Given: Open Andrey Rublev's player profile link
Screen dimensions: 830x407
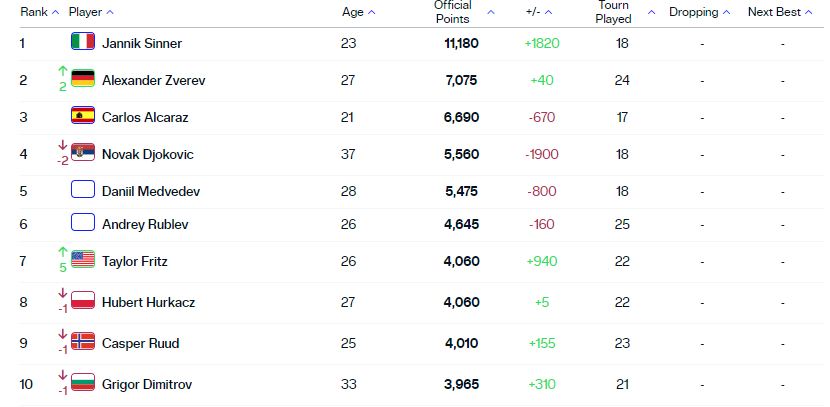Looking at the screenshot, I should click(x=145, y=224).
